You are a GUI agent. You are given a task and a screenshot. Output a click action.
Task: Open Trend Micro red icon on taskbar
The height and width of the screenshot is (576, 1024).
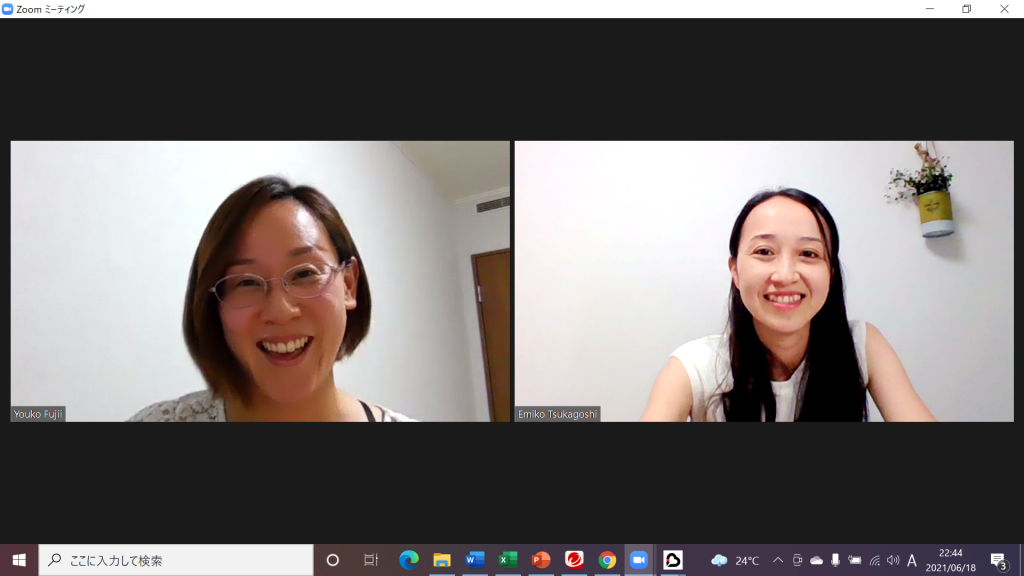click(574, 560)
